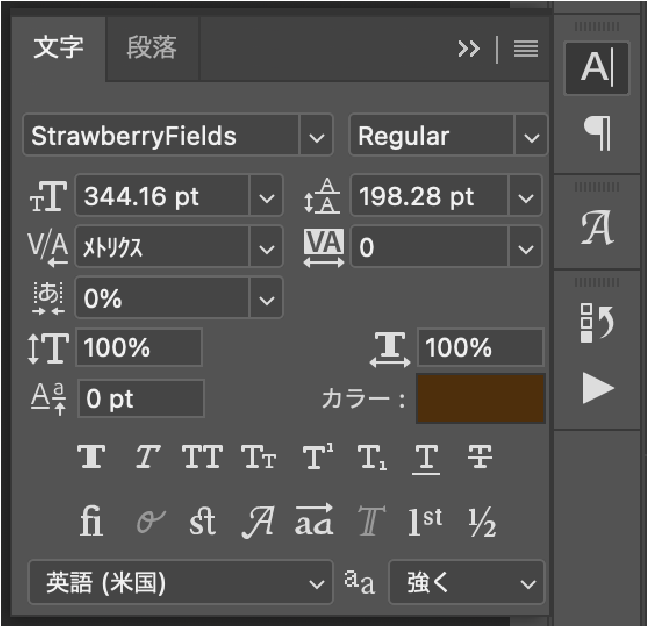Viewport: 647px width, 627px height.
Task: Switch to the 文字 tab
Action: 58,48
